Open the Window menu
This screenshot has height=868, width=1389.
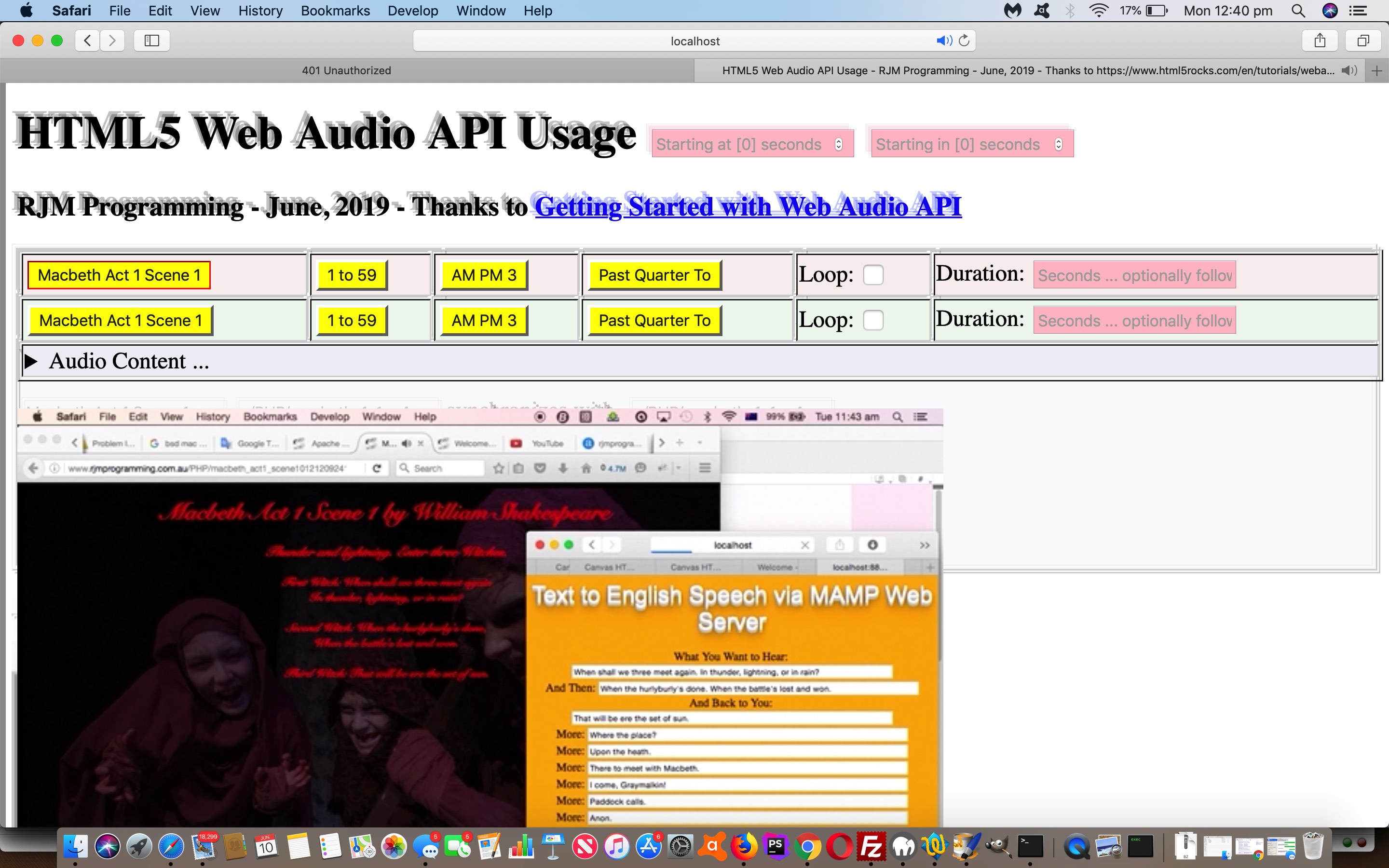[480, 11]
